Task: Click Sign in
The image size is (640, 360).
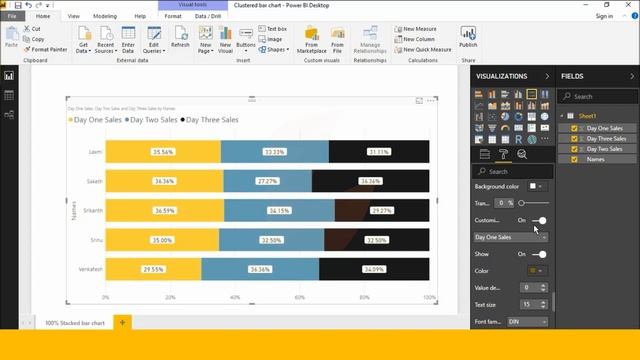Action: click(604, 16)
